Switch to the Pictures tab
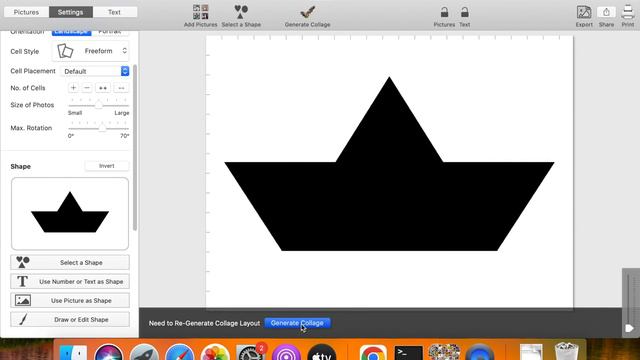This screenshot has width=640, height=360. (x=26, y=12)
